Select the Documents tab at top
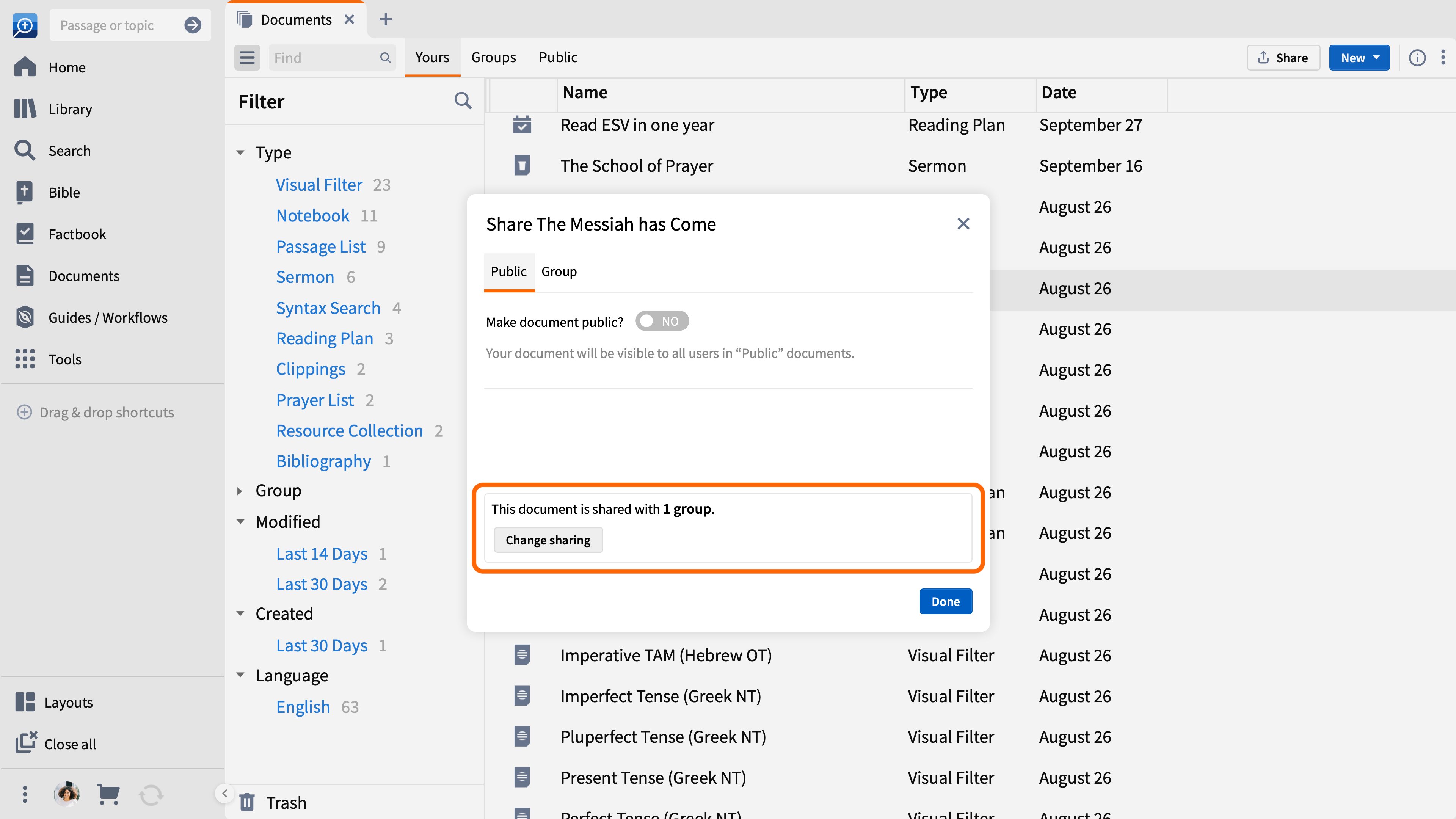Viewport: 1456px width, 819px height. (x=296, y=19)
